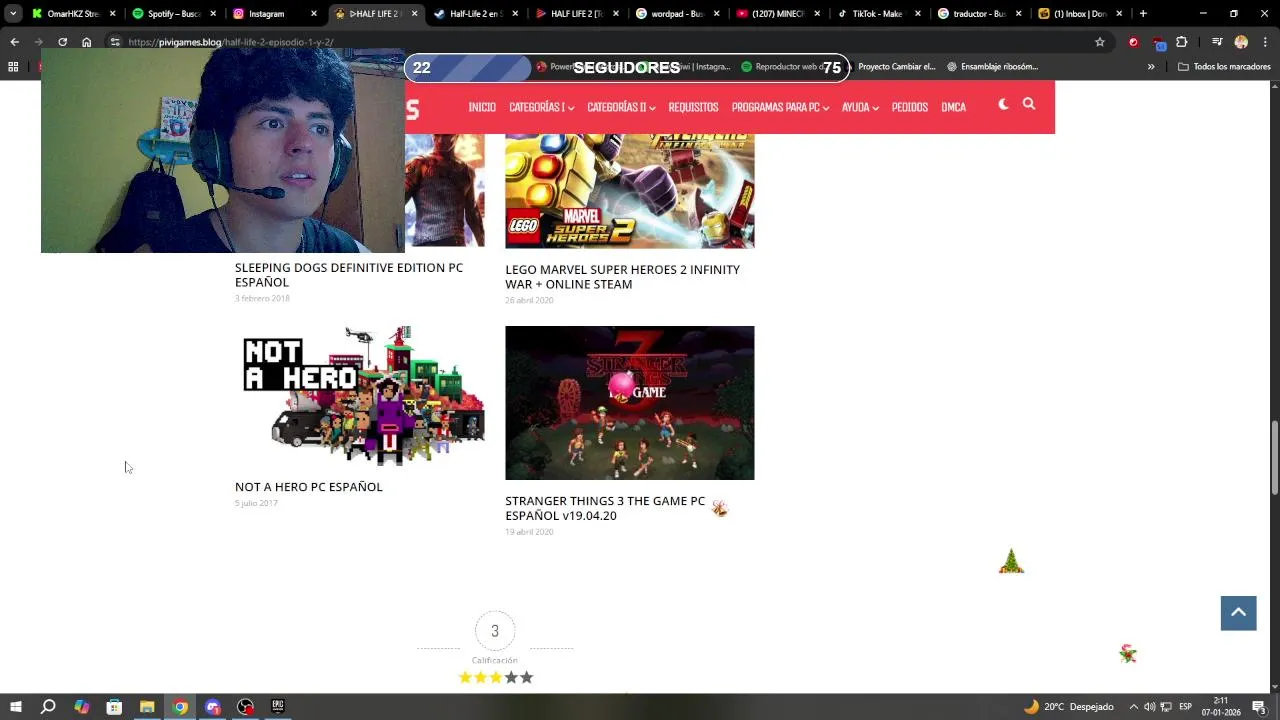This screenshot has height=720, width=1280.
Task: Switch to Spotify browser tab
Action: [x=173, y=14]
